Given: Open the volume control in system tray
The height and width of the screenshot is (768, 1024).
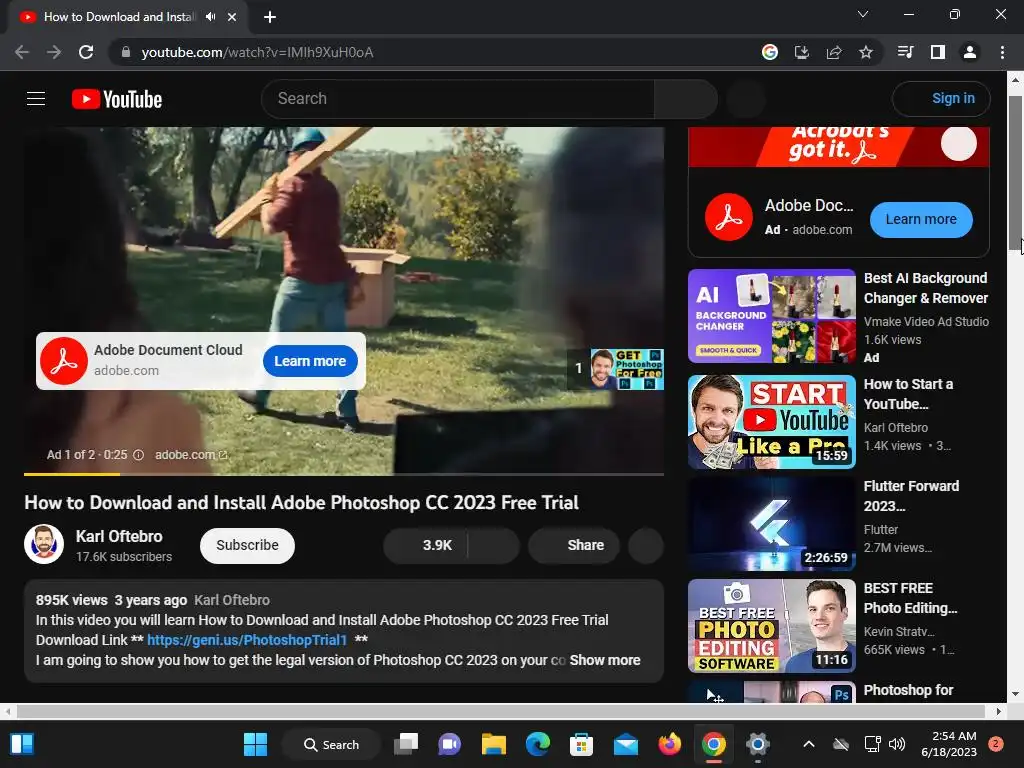Looking at the screenshot, I should click(x=897, y=744).
